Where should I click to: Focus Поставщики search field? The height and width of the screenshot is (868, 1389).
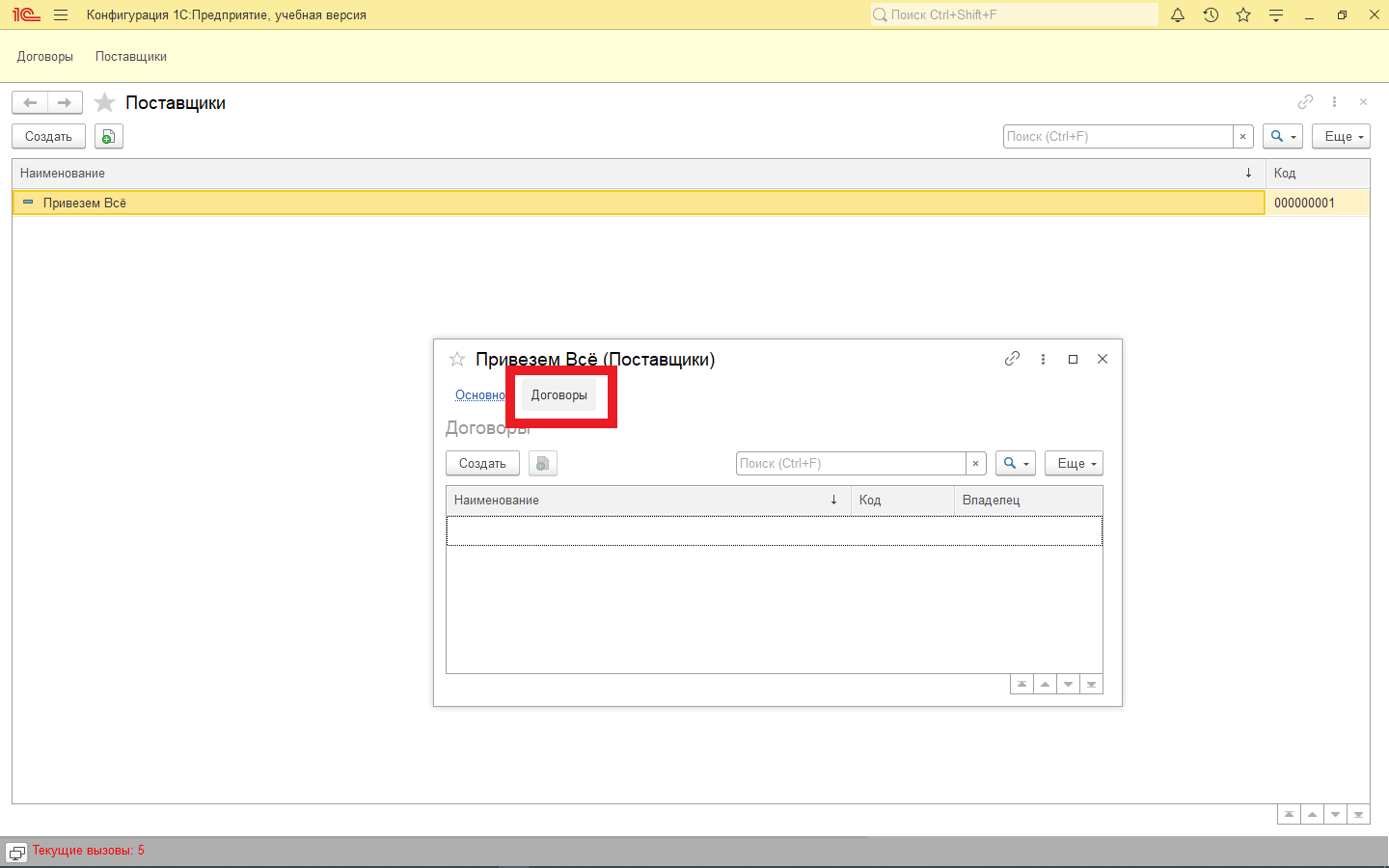[1118, 137]
